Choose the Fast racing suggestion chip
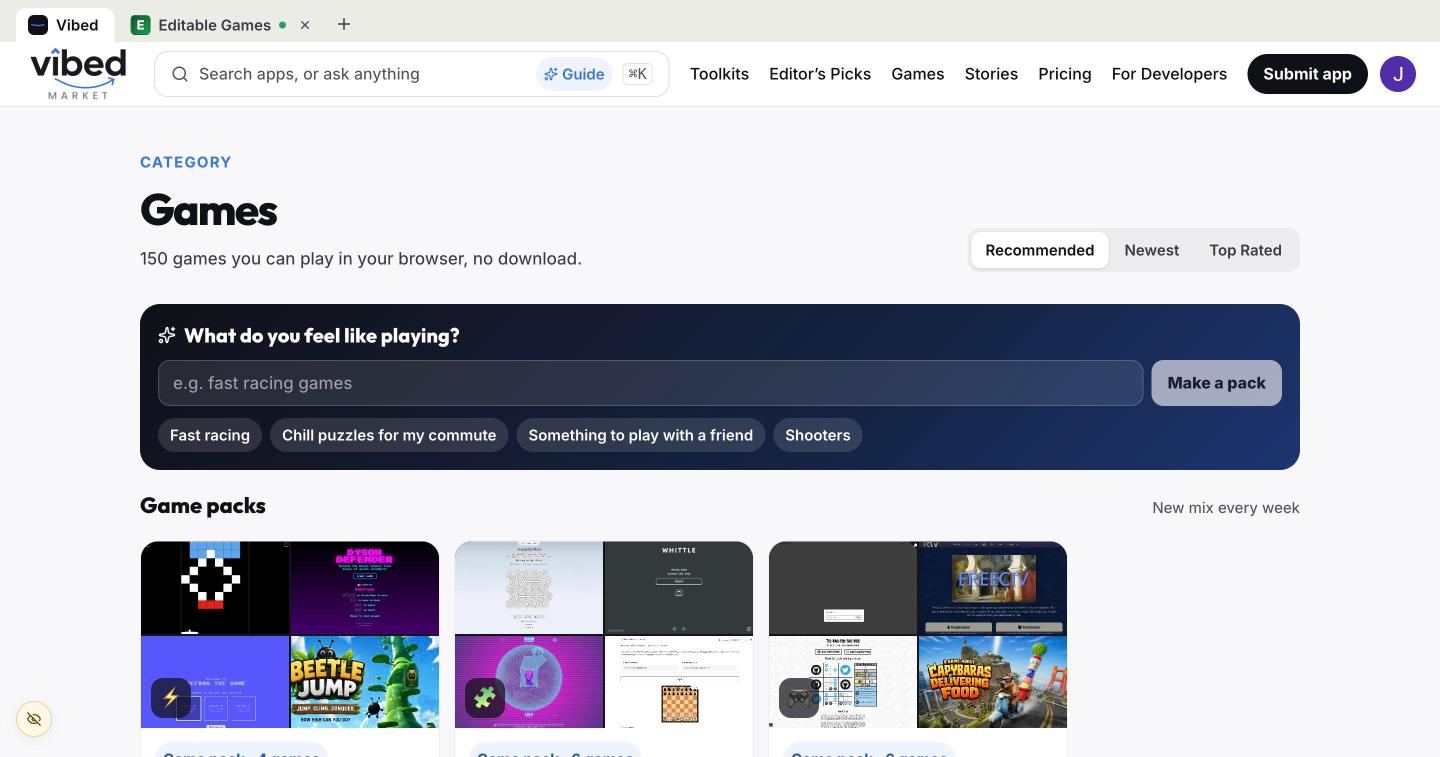The image size is (1440, 757). pyautogui.click(x=210, y=435)
